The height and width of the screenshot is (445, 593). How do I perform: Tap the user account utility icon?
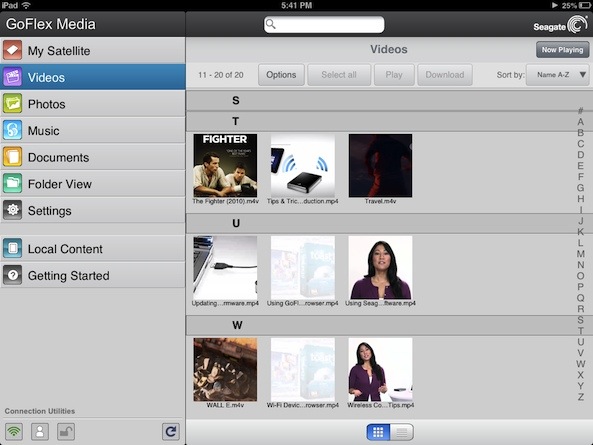tap(40, 432)
